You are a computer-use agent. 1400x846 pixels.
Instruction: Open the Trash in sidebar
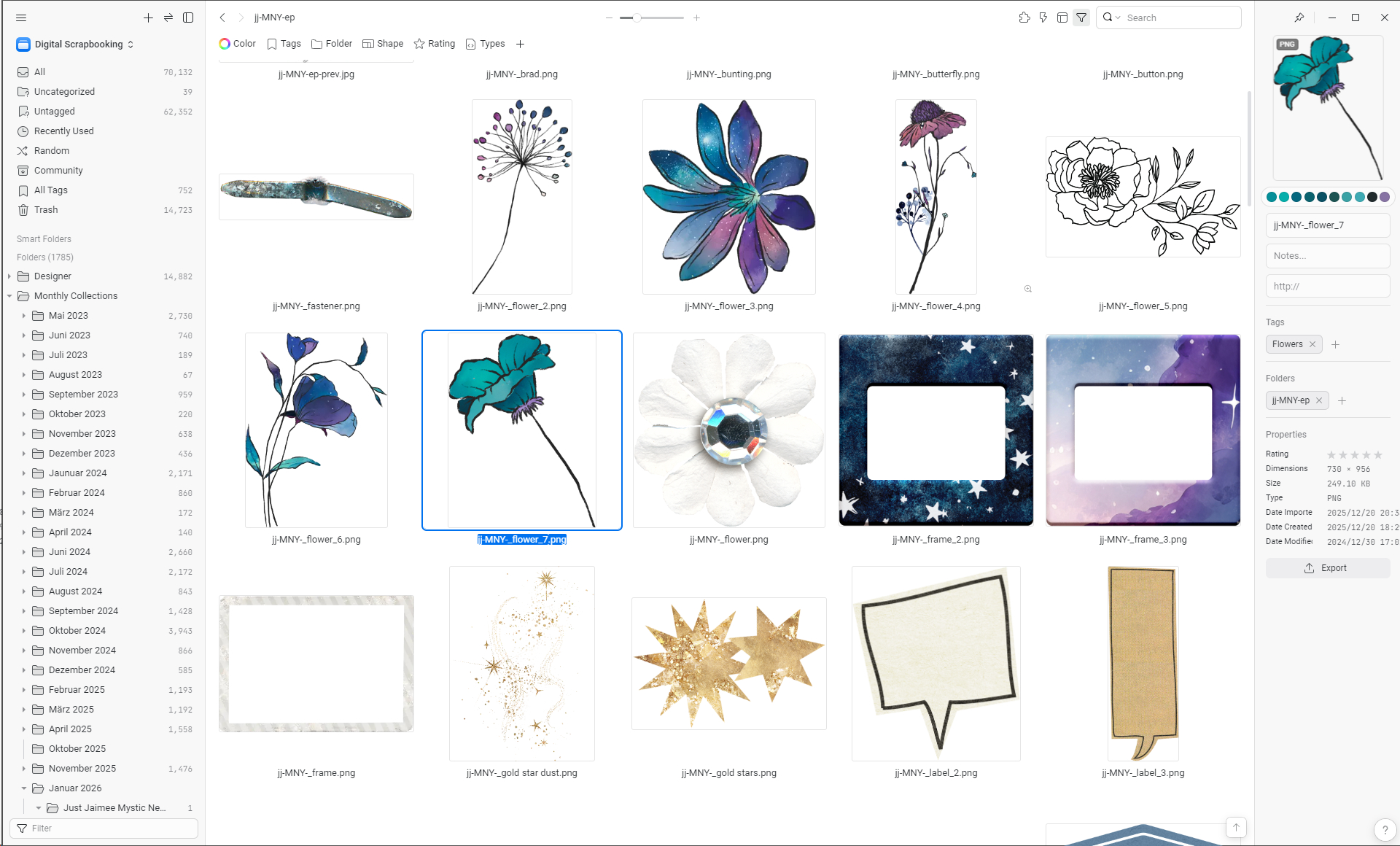[x=45, y=210]
